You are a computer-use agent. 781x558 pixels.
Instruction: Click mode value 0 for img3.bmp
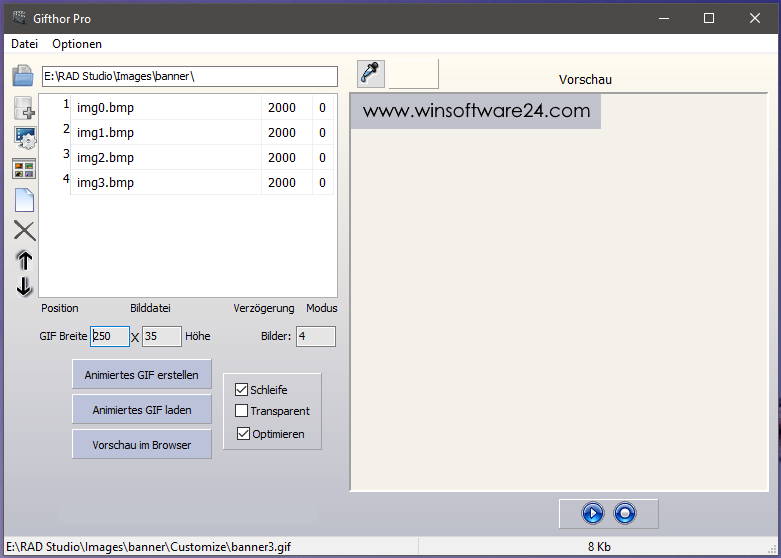(322, 182)
